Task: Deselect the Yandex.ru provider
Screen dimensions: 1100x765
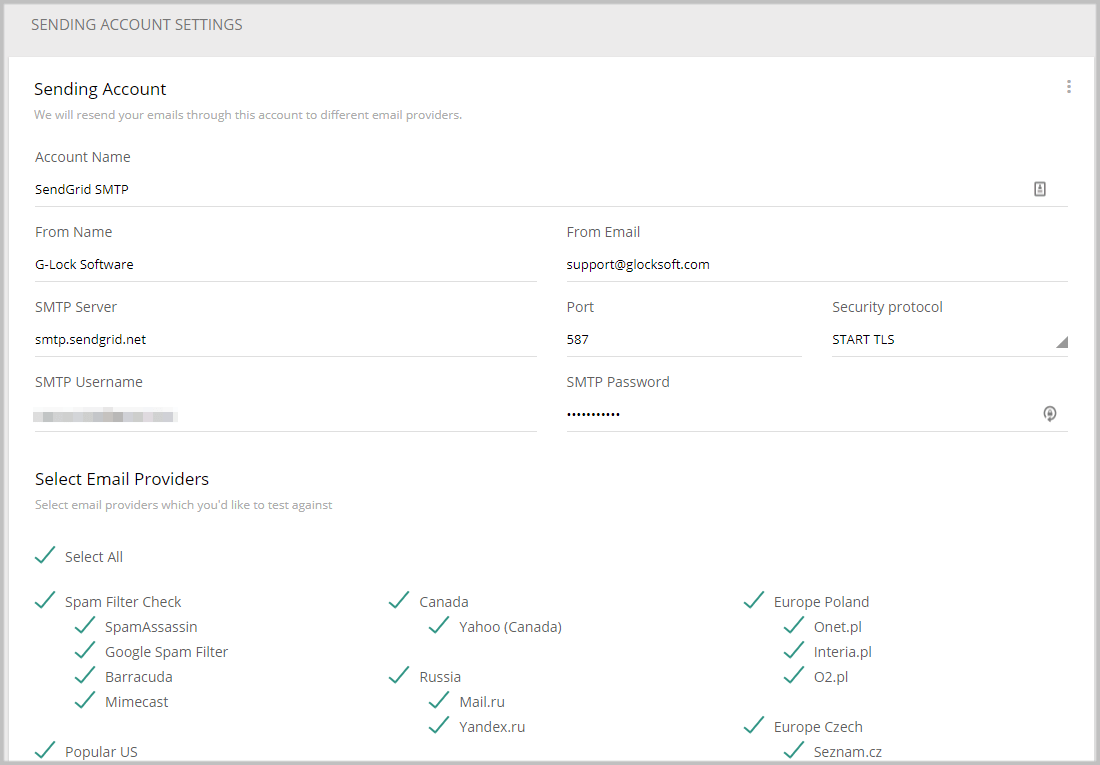Action: coord(439,725)
